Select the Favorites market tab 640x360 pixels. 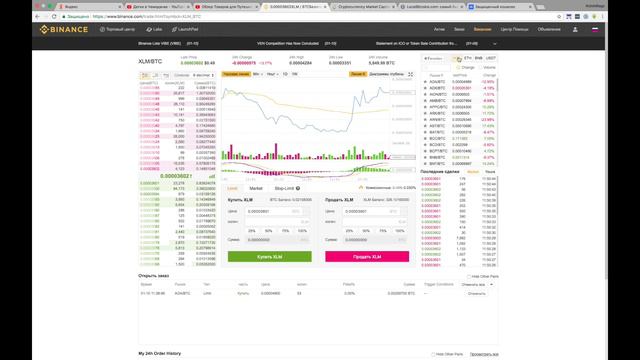(x=433, y=58)
